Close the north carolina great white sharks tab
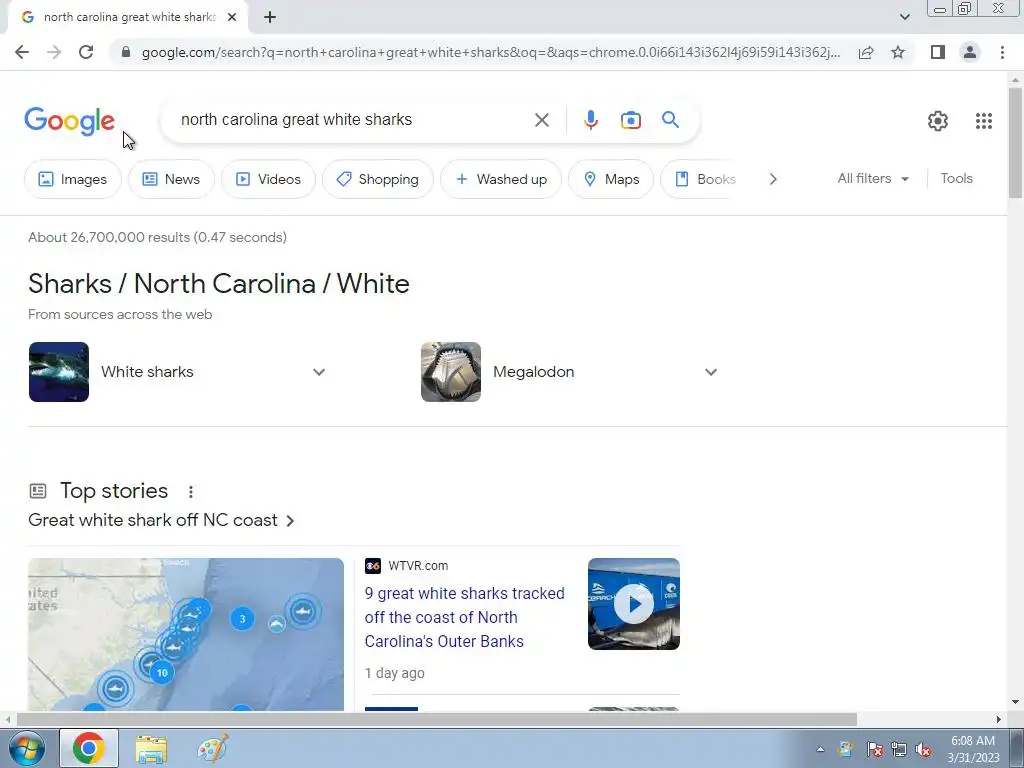 click(x=232, y=17)
